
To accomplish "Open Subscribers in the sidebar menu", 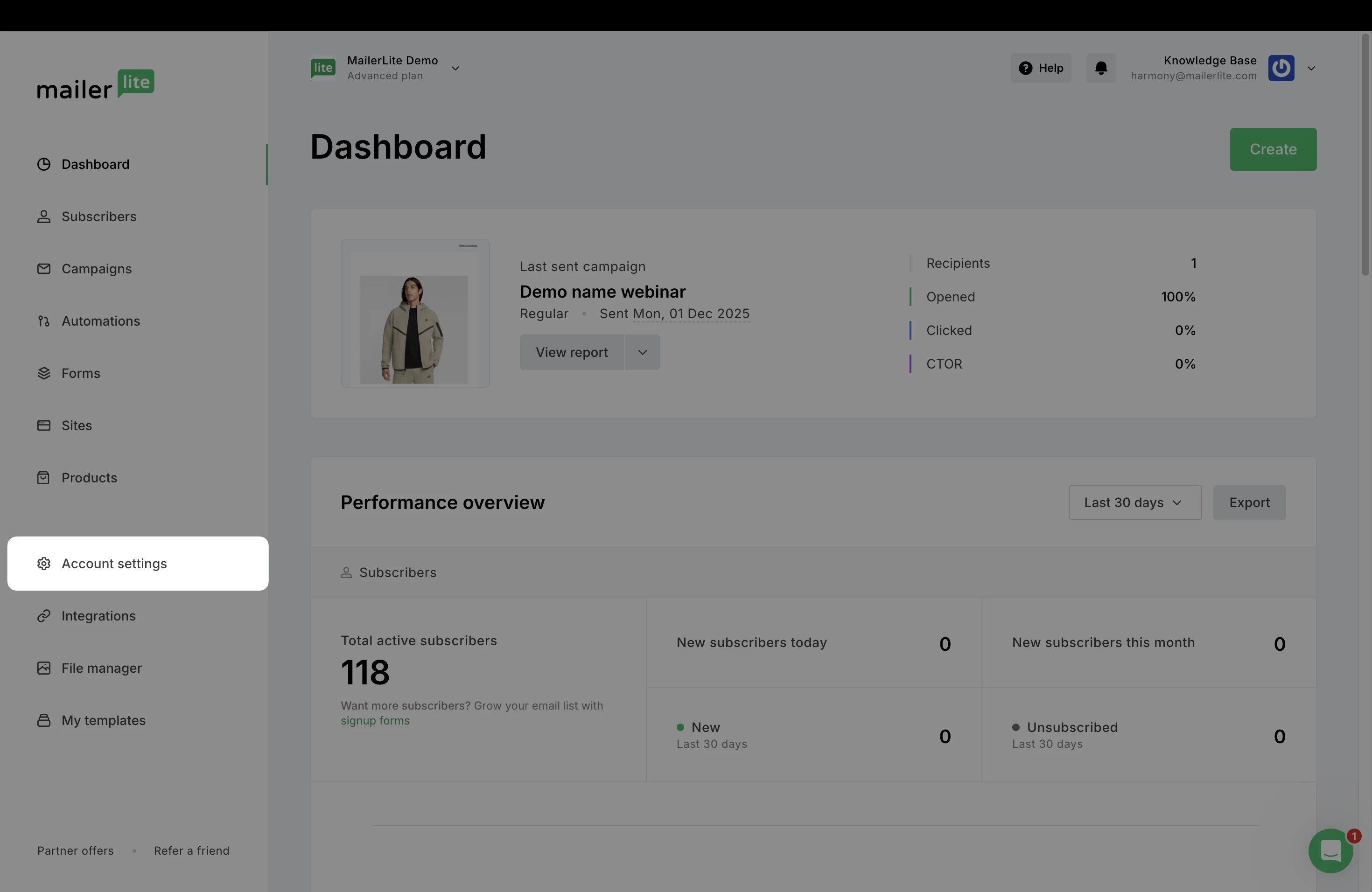I will pos(98,216).
